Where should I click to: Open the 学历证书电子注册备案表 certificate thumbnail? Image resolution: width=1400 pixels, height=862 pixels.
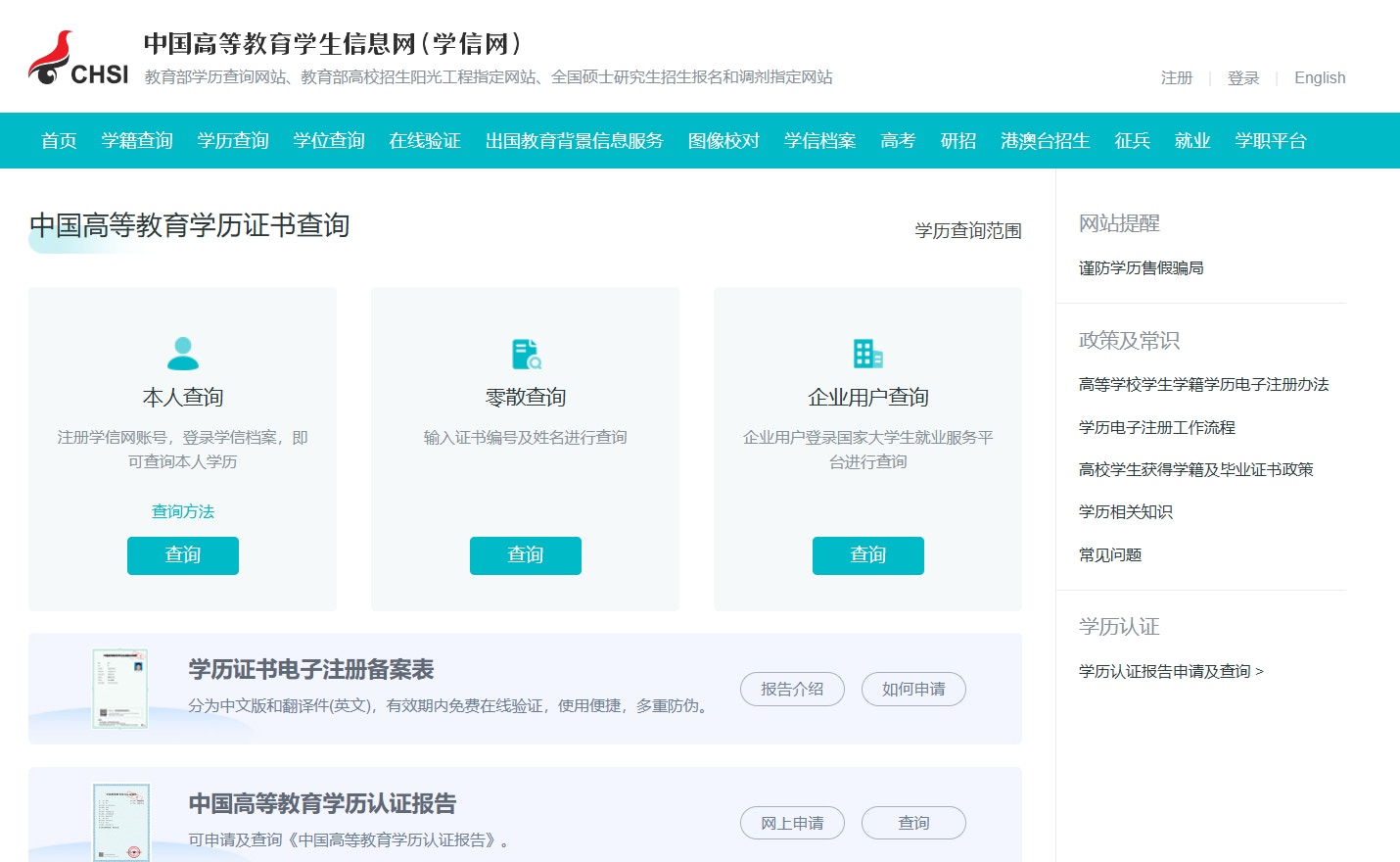(x=120, y=689)
